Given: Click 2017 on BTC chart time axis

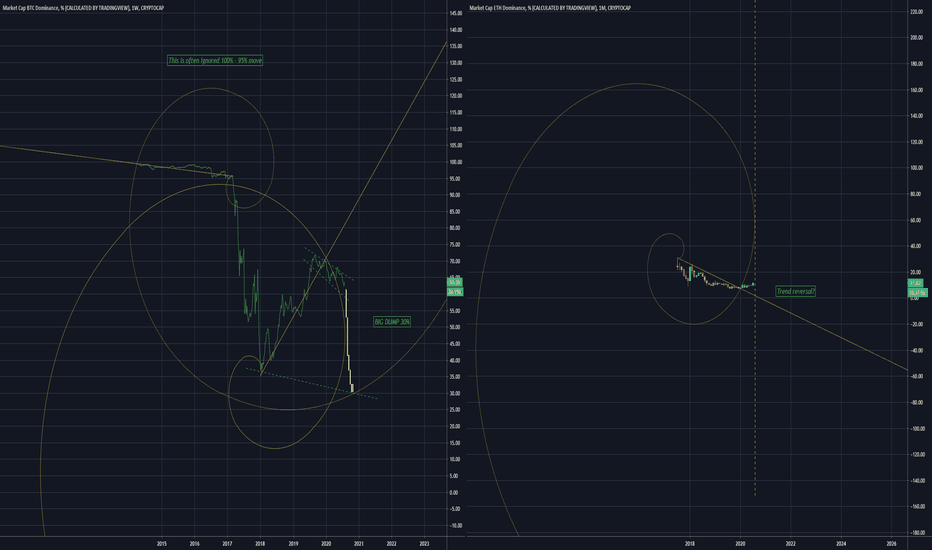Looking at the screenshot, I should (x=227, y=543).
